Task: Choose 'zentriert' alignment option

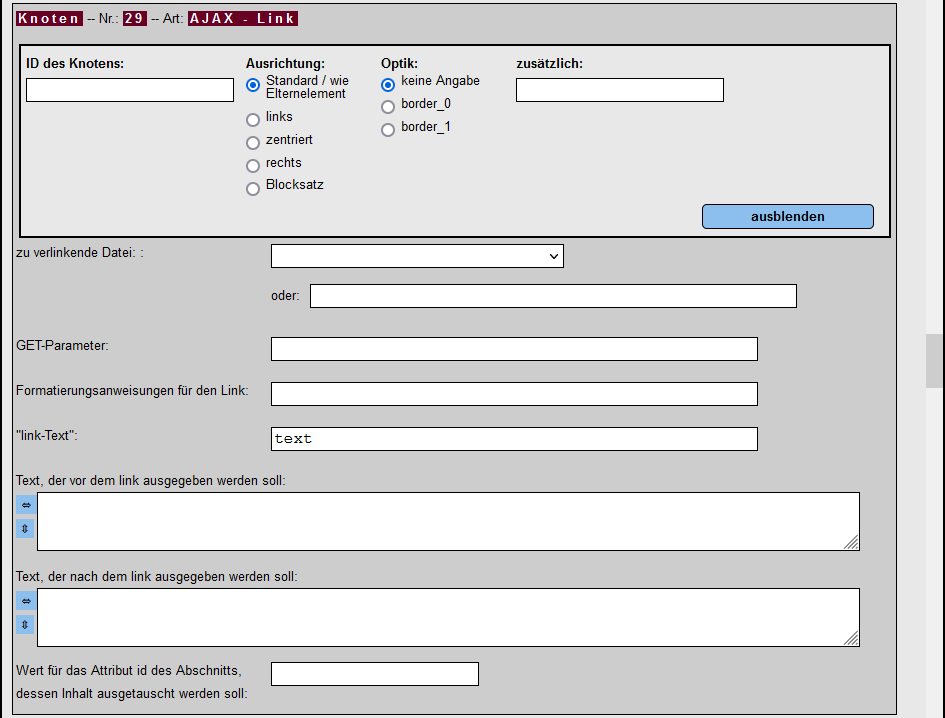Action: coord(253,142)
